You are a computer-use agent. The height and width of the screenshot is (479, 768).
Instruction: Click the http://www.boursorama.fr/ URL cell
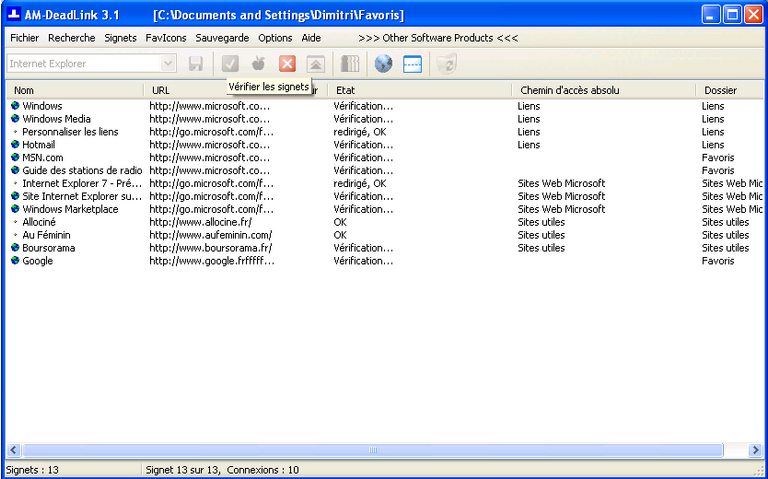211,248
